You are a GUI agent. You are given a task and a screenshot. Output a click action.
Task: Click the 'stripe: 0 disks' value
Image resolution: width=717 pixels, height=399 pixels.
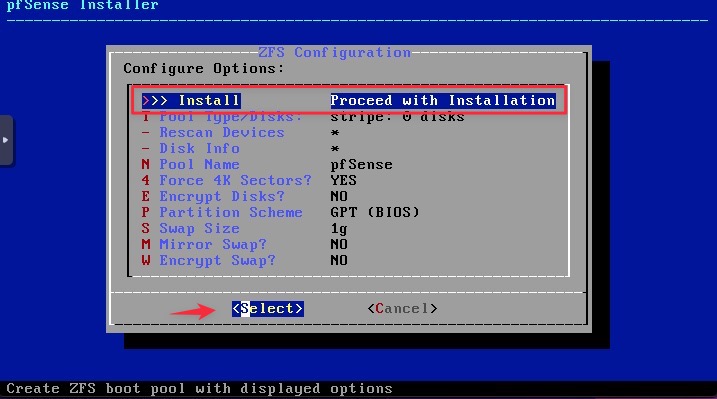(x=397, y=117)
